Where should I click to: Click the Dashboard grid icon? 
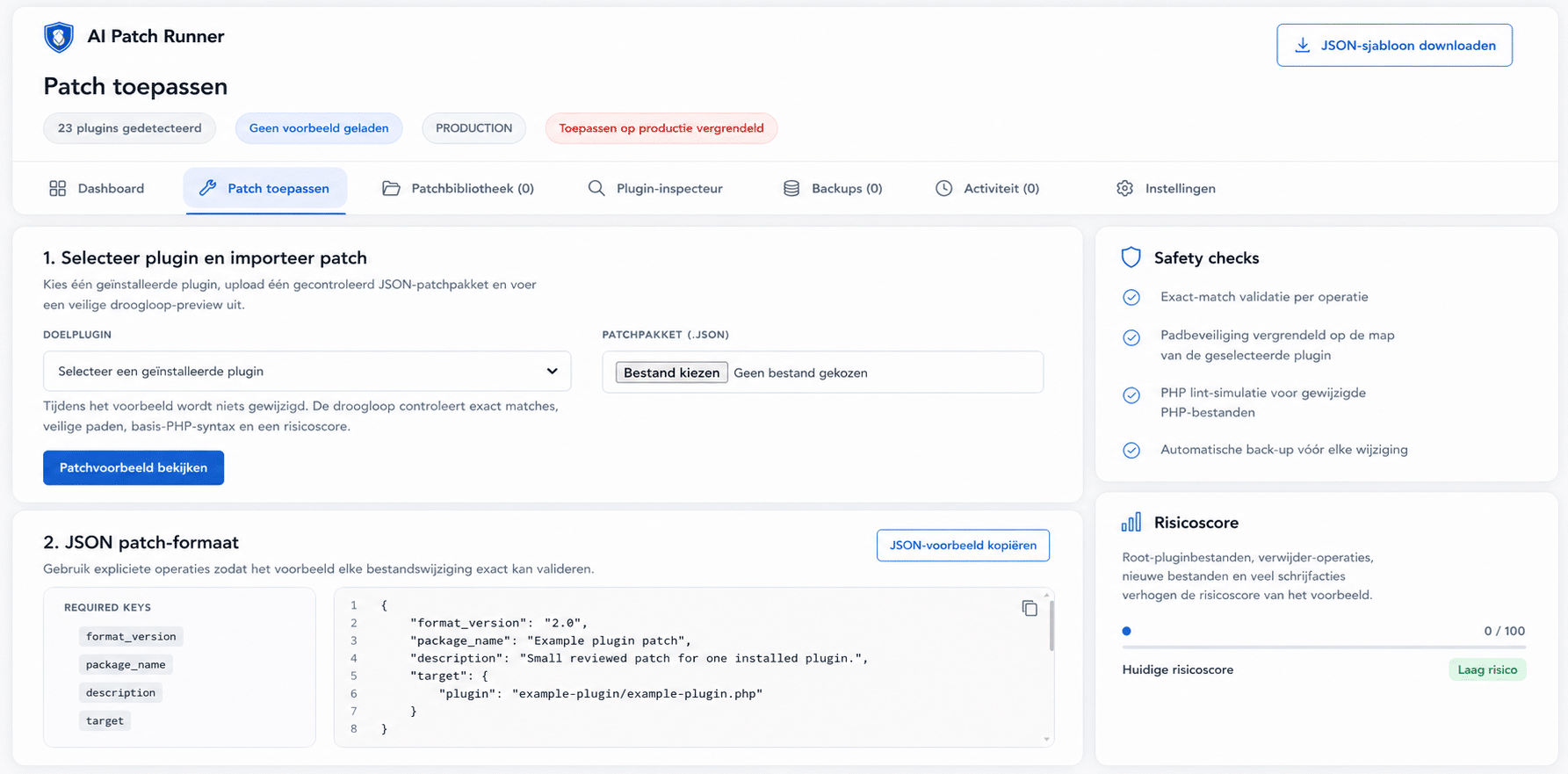[58, 189]
